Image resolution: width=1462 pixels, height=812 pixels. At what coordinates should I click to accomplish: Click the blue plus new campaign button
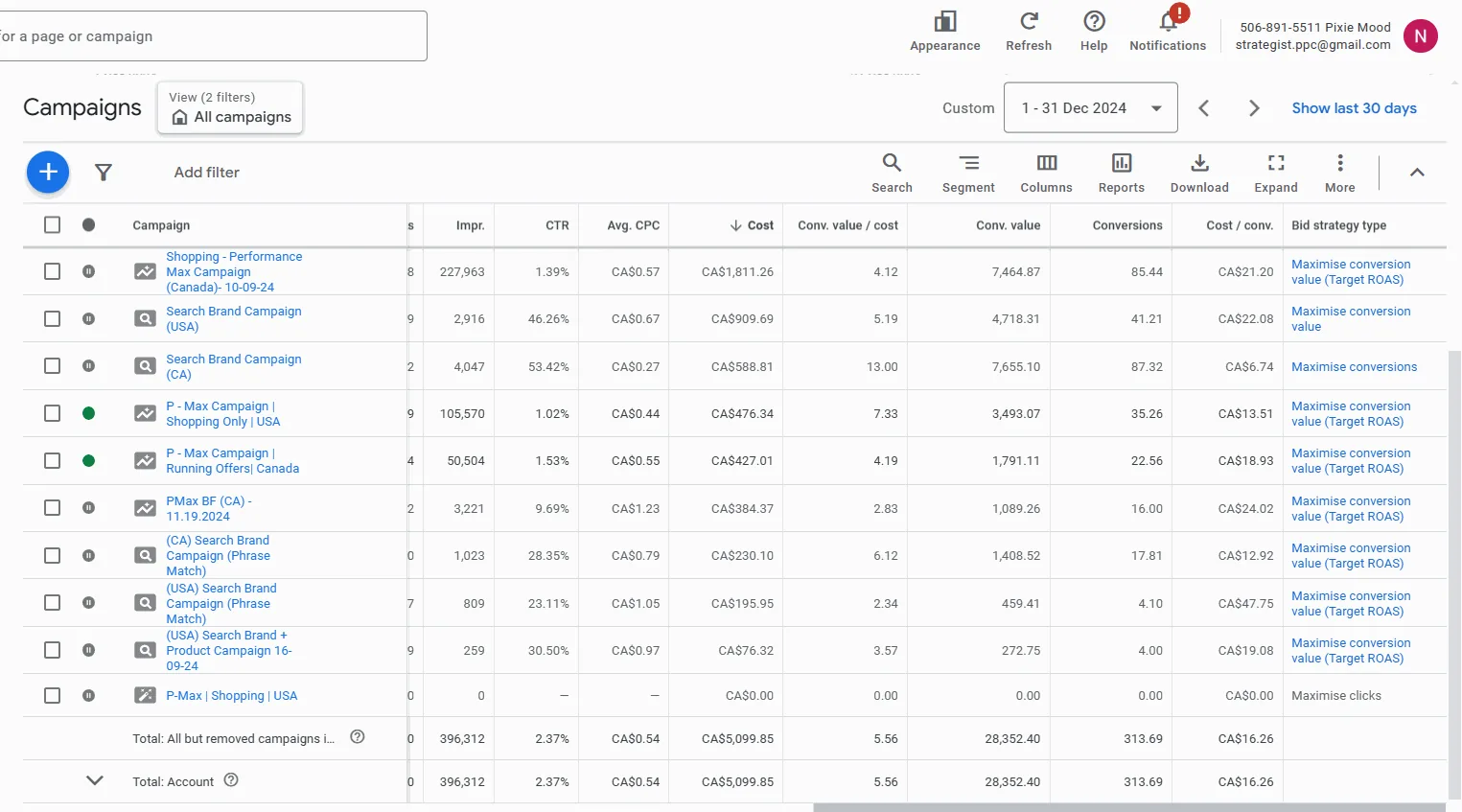click(48, 173)
